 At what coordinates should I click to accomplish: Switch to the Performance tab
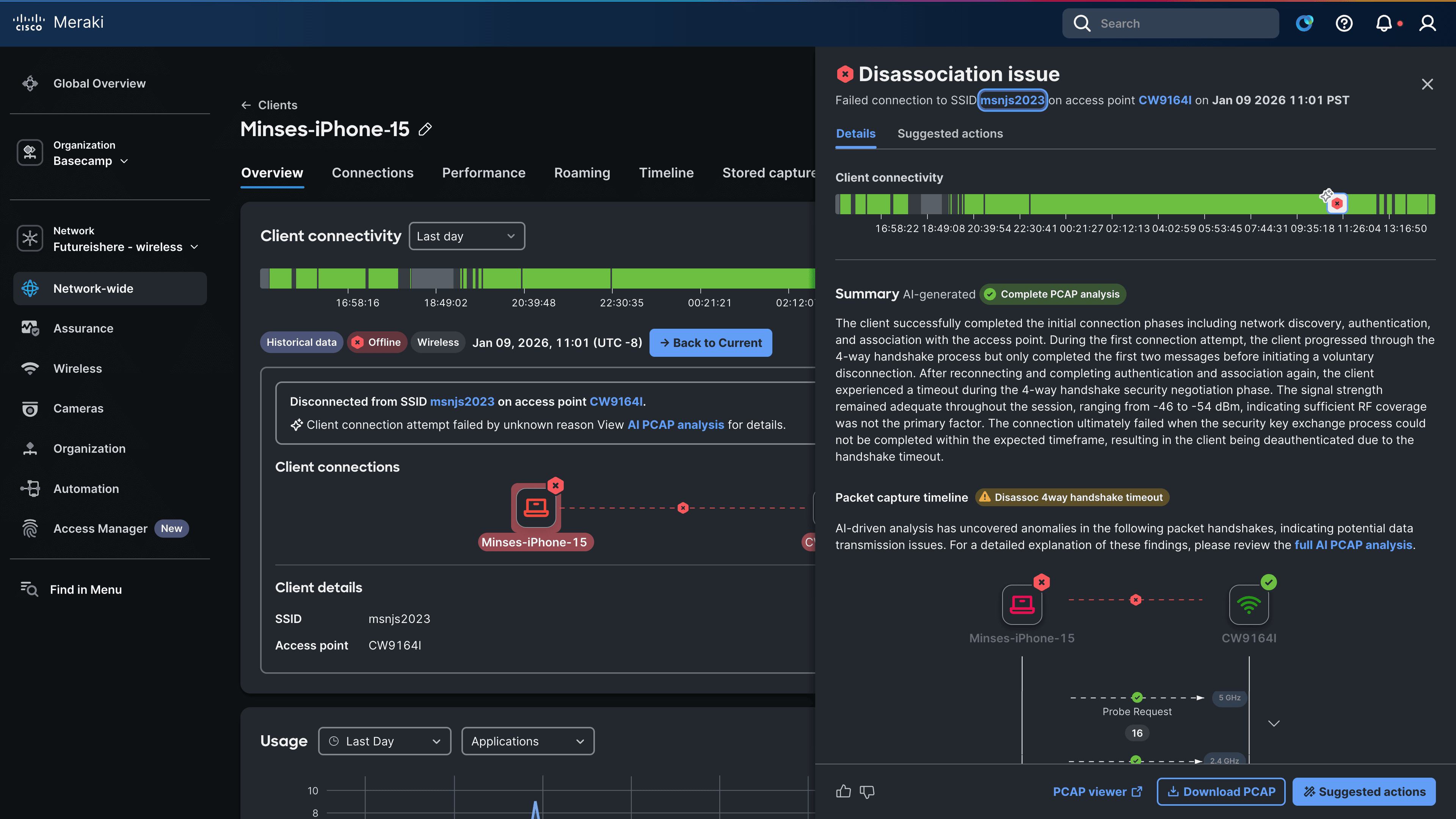(x=484, y=173)
